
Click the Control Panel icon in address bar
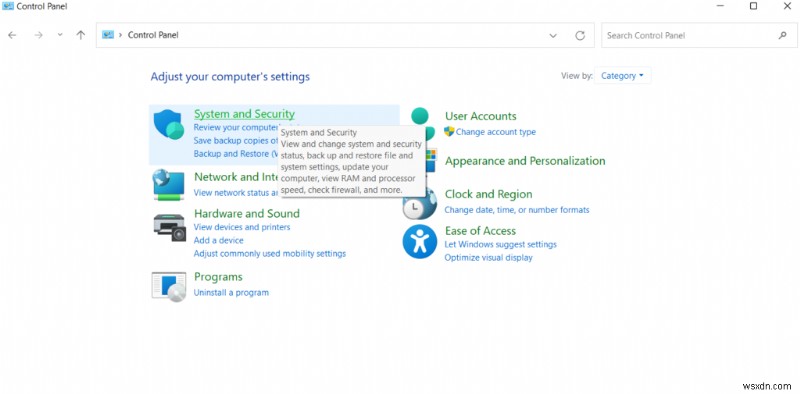(x=108, y=35)
